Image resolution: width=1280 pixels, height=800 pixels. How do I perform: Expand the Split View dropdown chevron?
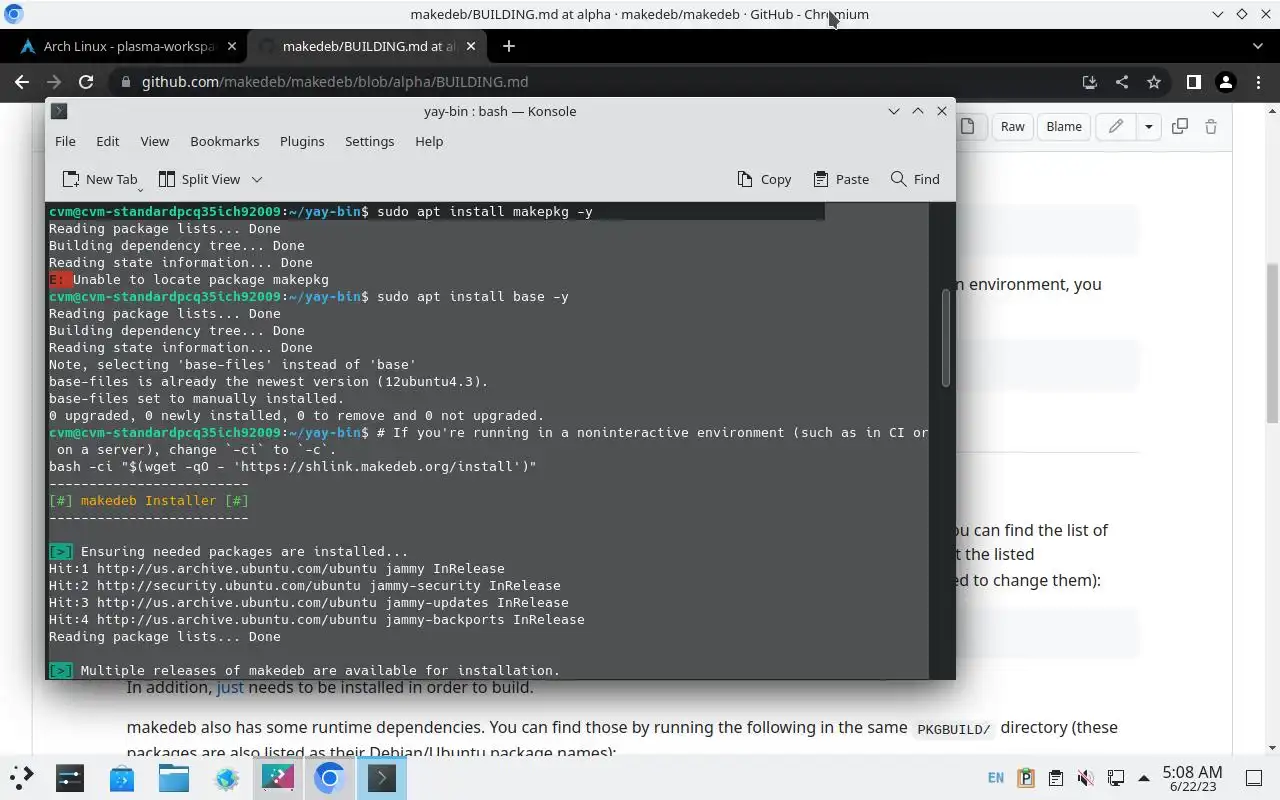(256, 179)
